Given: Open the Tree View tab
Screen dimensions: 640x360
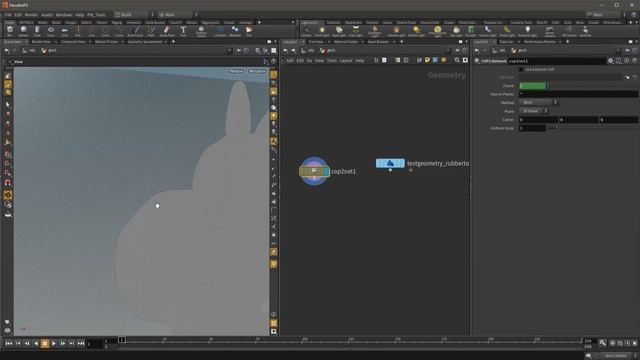Looking at the screenshot, I should [x=316, y=42].
